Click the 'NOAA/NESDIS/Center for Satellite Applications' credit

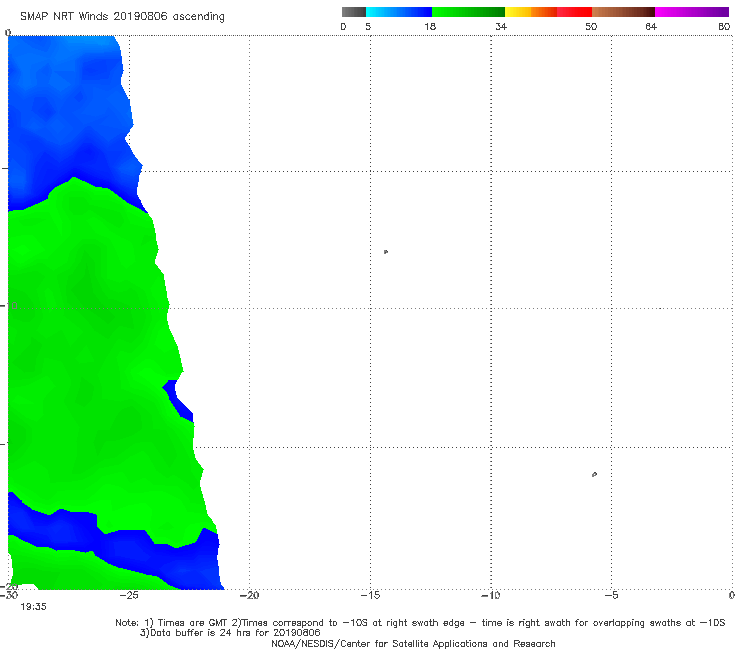coord(413,644)
